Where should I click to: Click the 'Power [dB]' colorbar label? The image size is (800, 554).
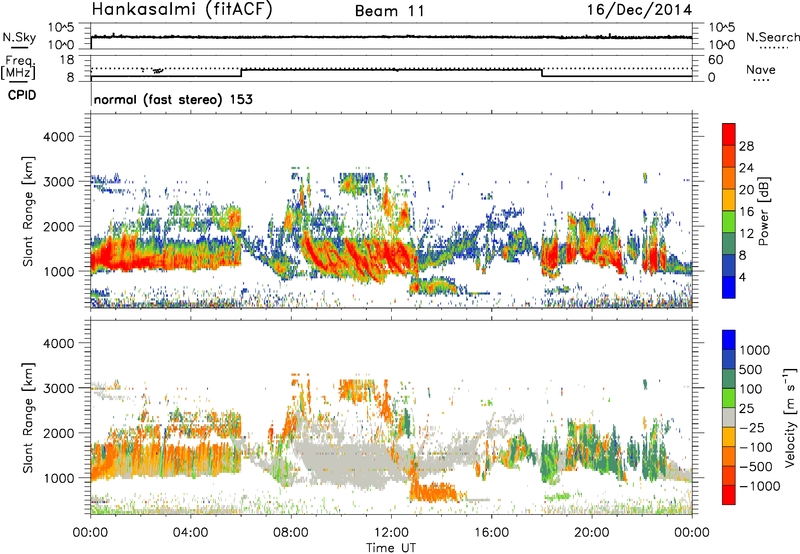click(763, 211)
